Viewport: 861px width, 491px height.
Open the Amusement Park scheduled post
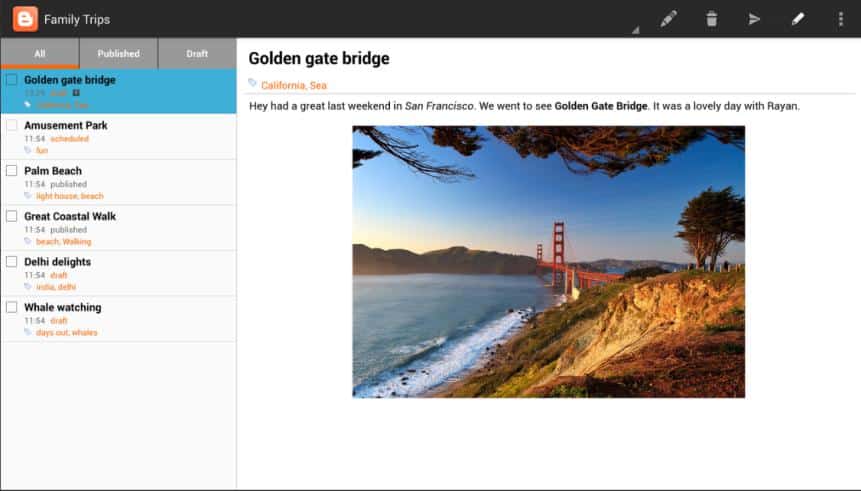(66, 126)
